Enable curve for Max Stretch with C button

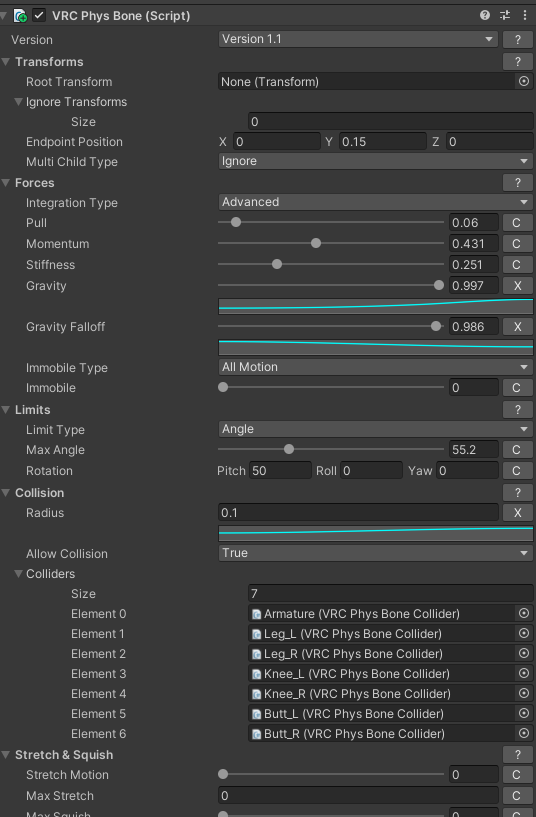(x=517, y=796)
